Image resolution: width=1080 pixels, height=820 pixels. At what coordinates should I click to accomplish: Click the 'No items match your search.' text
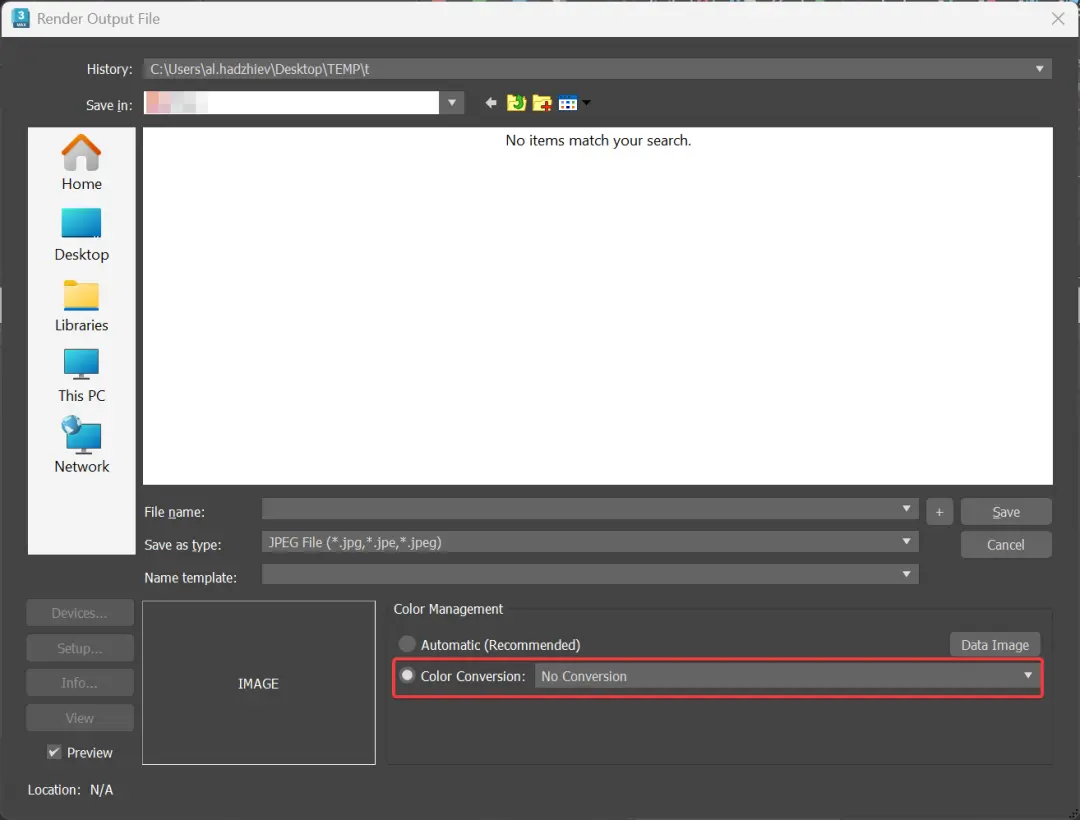pos(598,140)
